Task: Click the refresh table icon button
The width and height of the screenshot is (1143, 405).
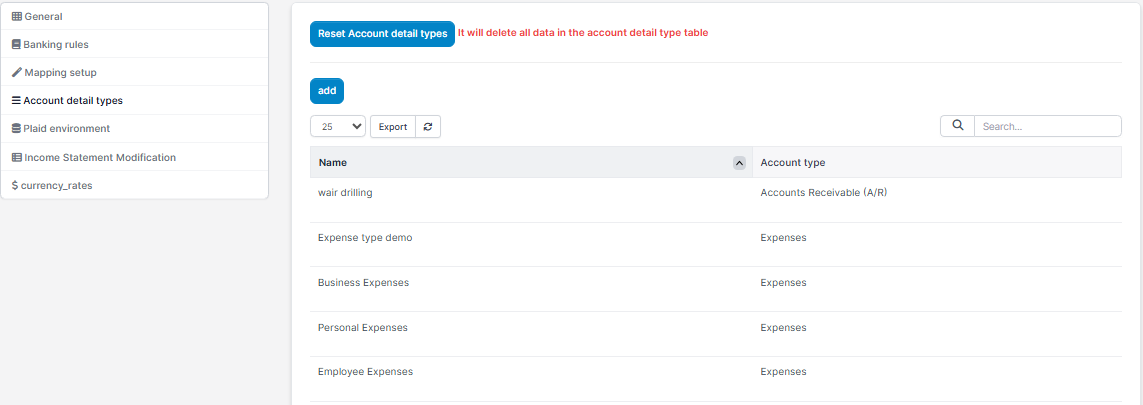Action: [x=428, y=127]
